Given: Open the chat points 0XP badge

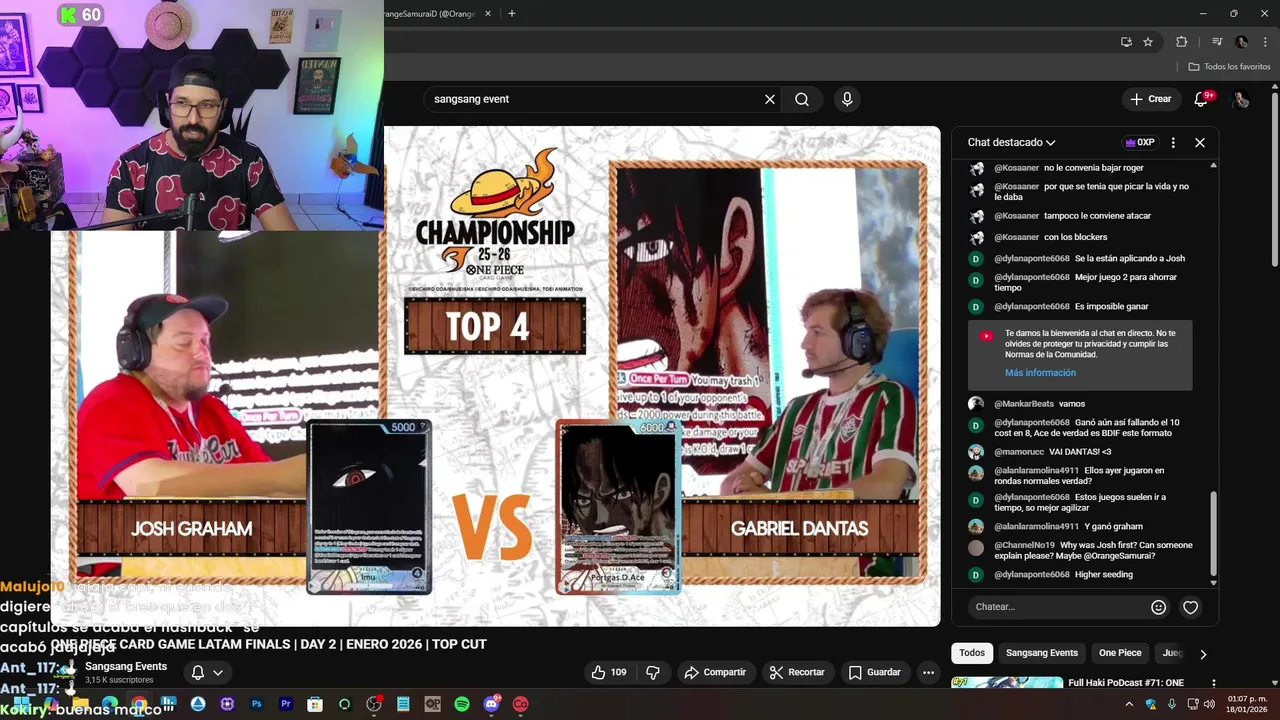Looking at the screenshot, I should pos(1140,142).
